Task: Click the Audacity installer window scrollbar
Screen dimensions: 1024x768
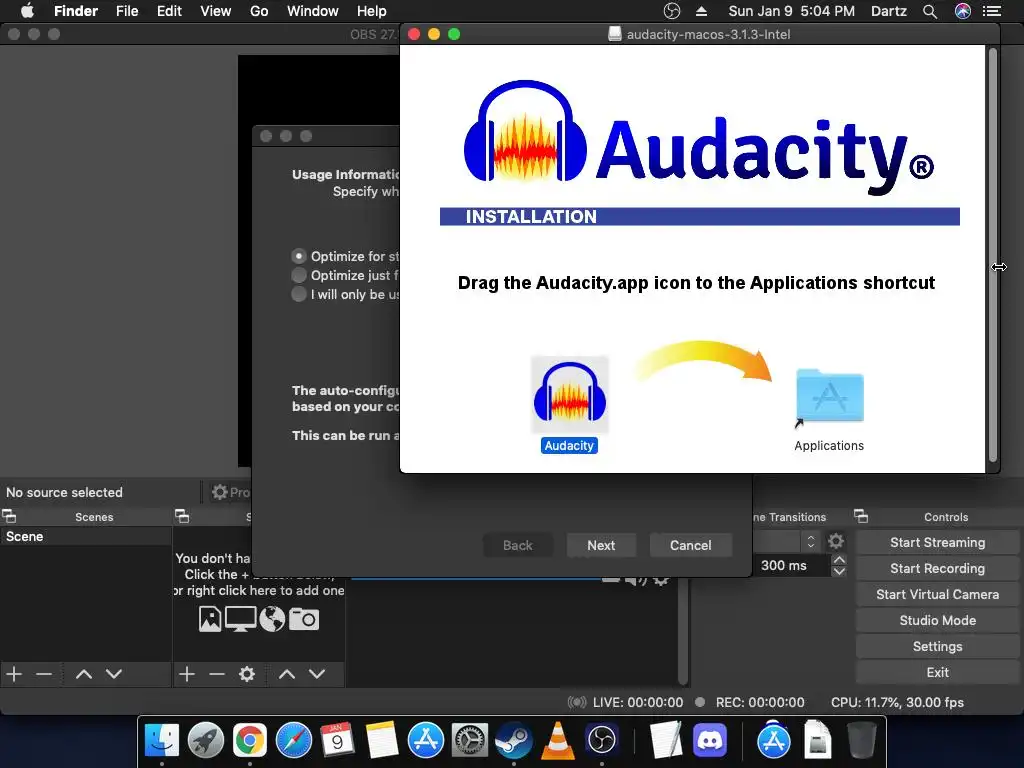Action: (993, 255)
